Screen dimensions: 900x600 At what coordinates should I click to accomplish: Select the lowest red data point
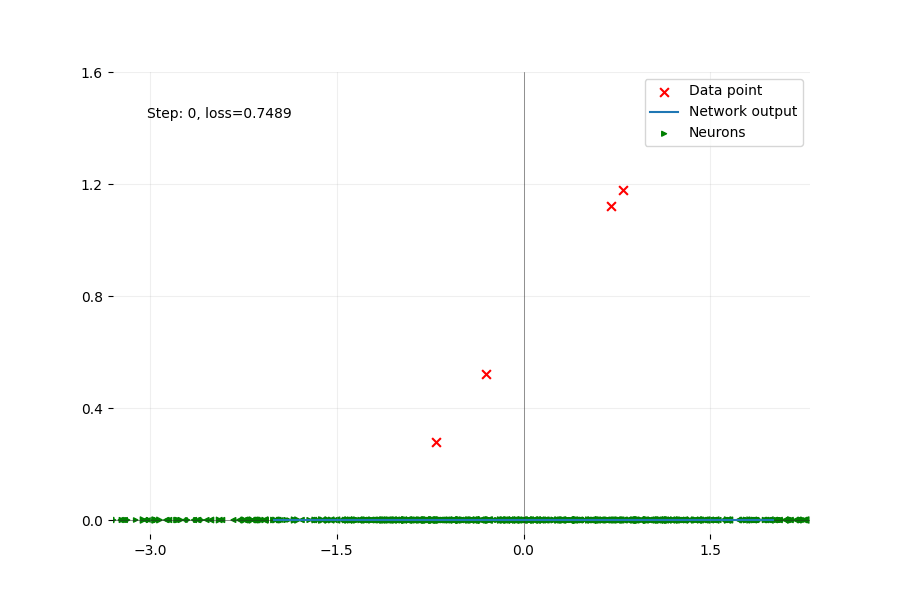pyautogui.click(x=436, y=442)
